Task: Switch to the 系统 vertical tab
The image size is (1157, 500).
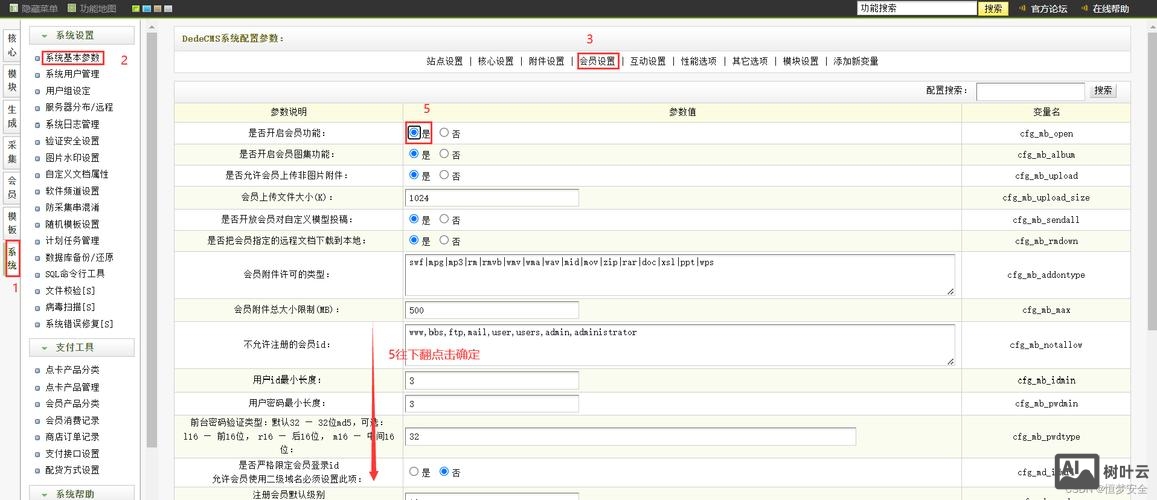Action: [x=12, y=258]
